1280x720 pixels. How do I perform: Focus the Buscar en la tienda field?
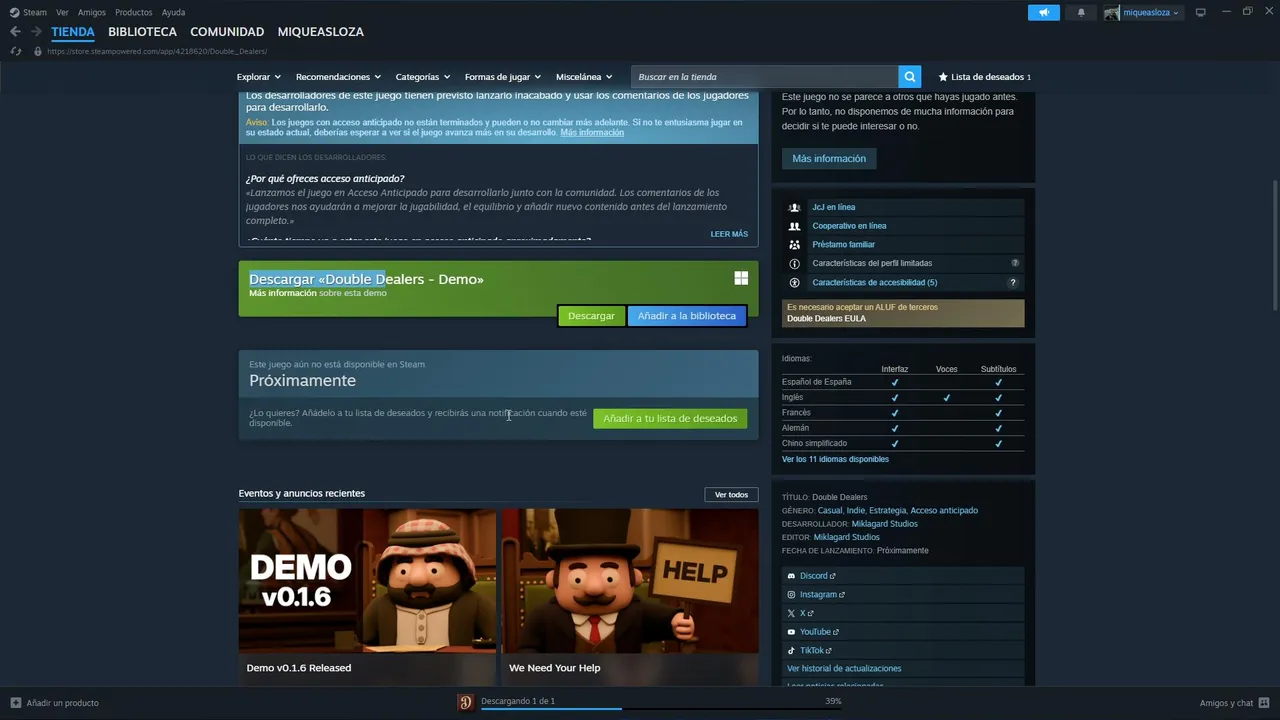765,77
